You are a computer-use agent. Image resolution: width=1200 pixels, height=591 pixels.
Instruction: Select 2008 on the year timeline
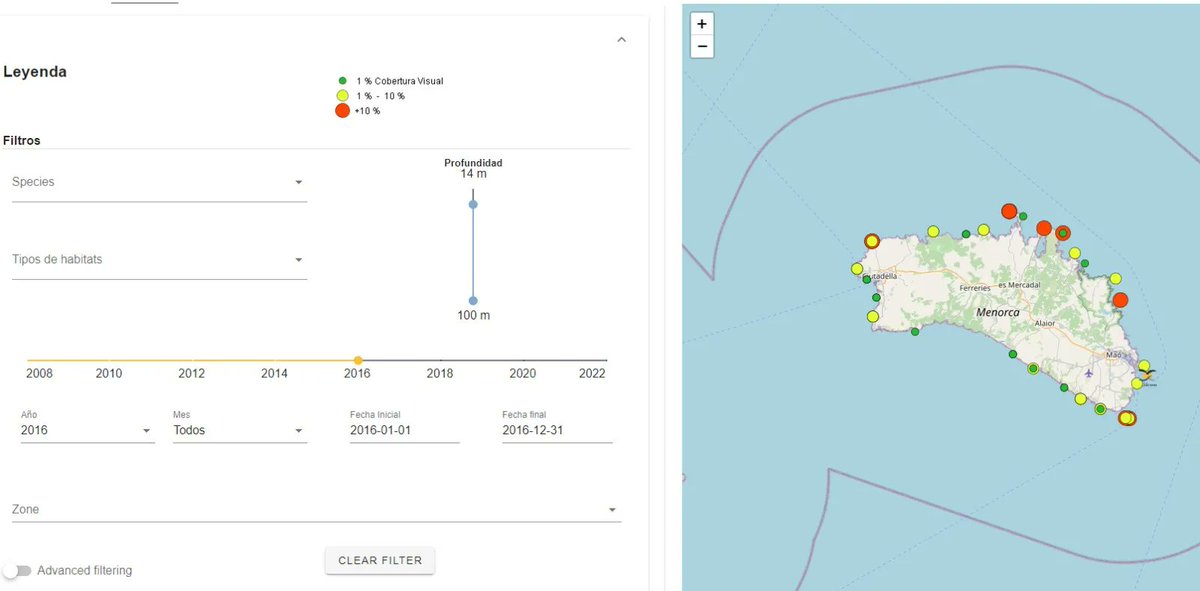(40, 374)
